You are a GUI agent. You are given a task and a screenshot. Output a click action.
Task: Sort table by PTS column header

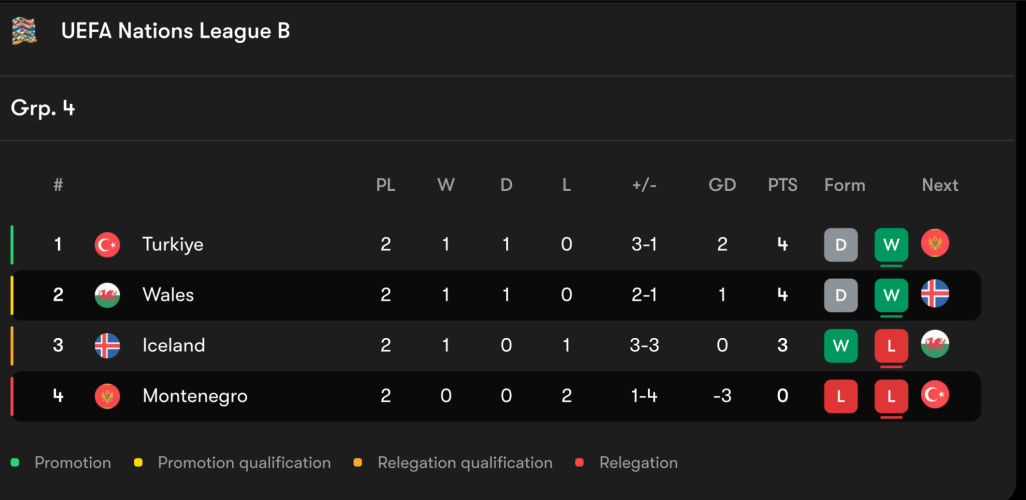coord(783,185)
